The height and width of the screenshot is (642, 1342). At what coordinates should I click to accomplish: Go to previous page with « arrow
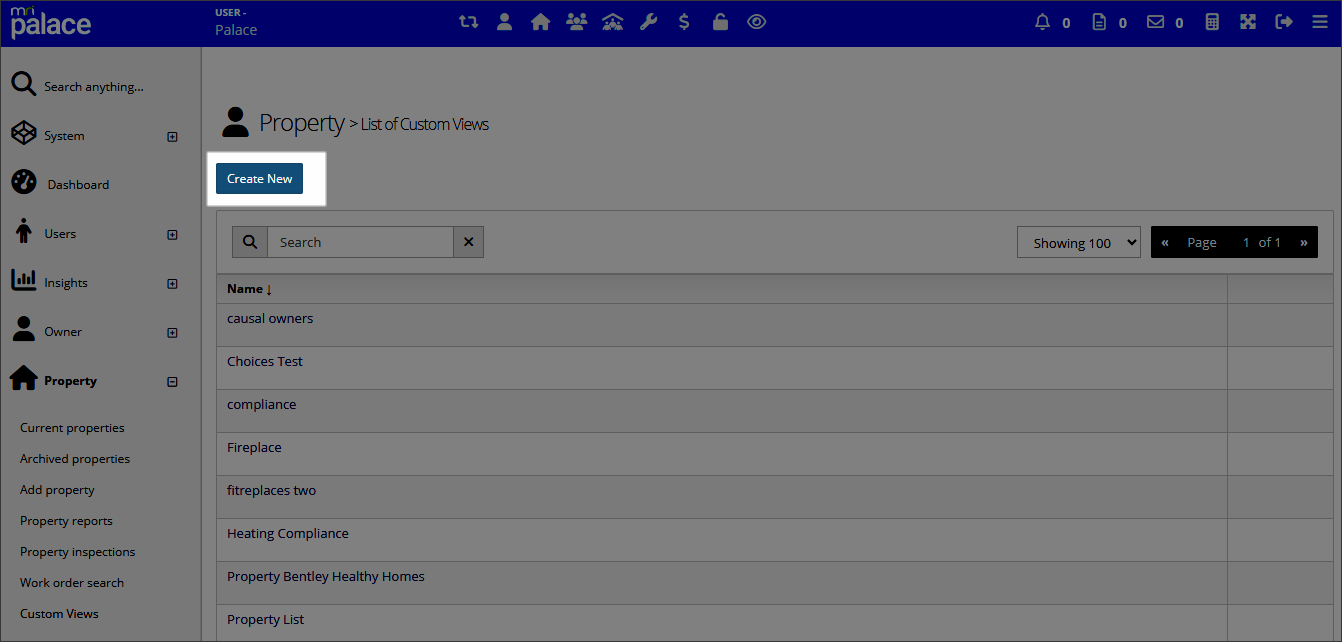[x=1165, y=242]
